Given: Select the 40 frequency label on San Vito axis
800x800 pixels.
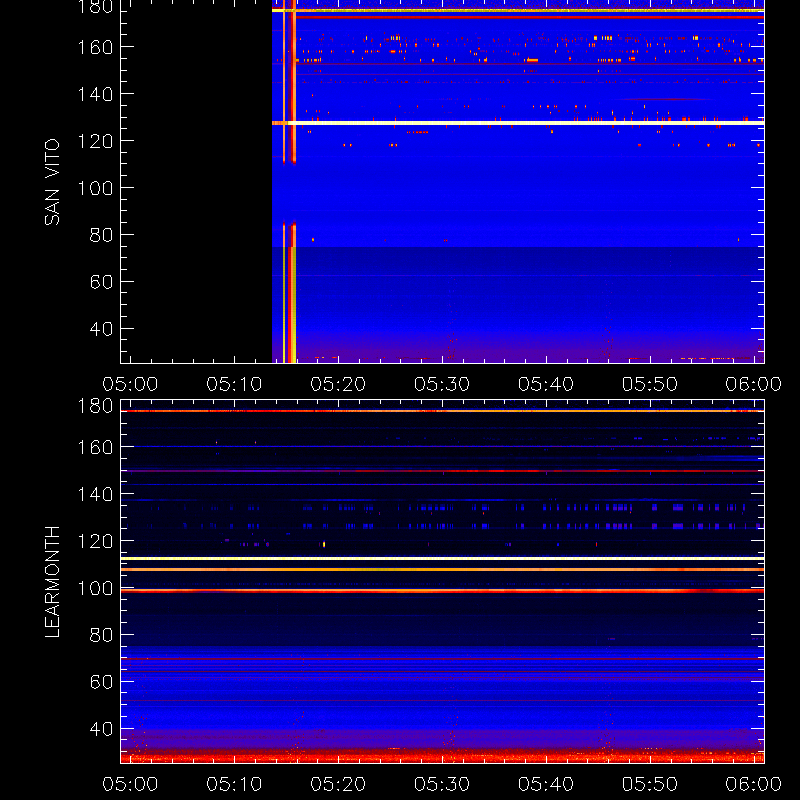Looking at the screenshot, I should tap(101, 329).
